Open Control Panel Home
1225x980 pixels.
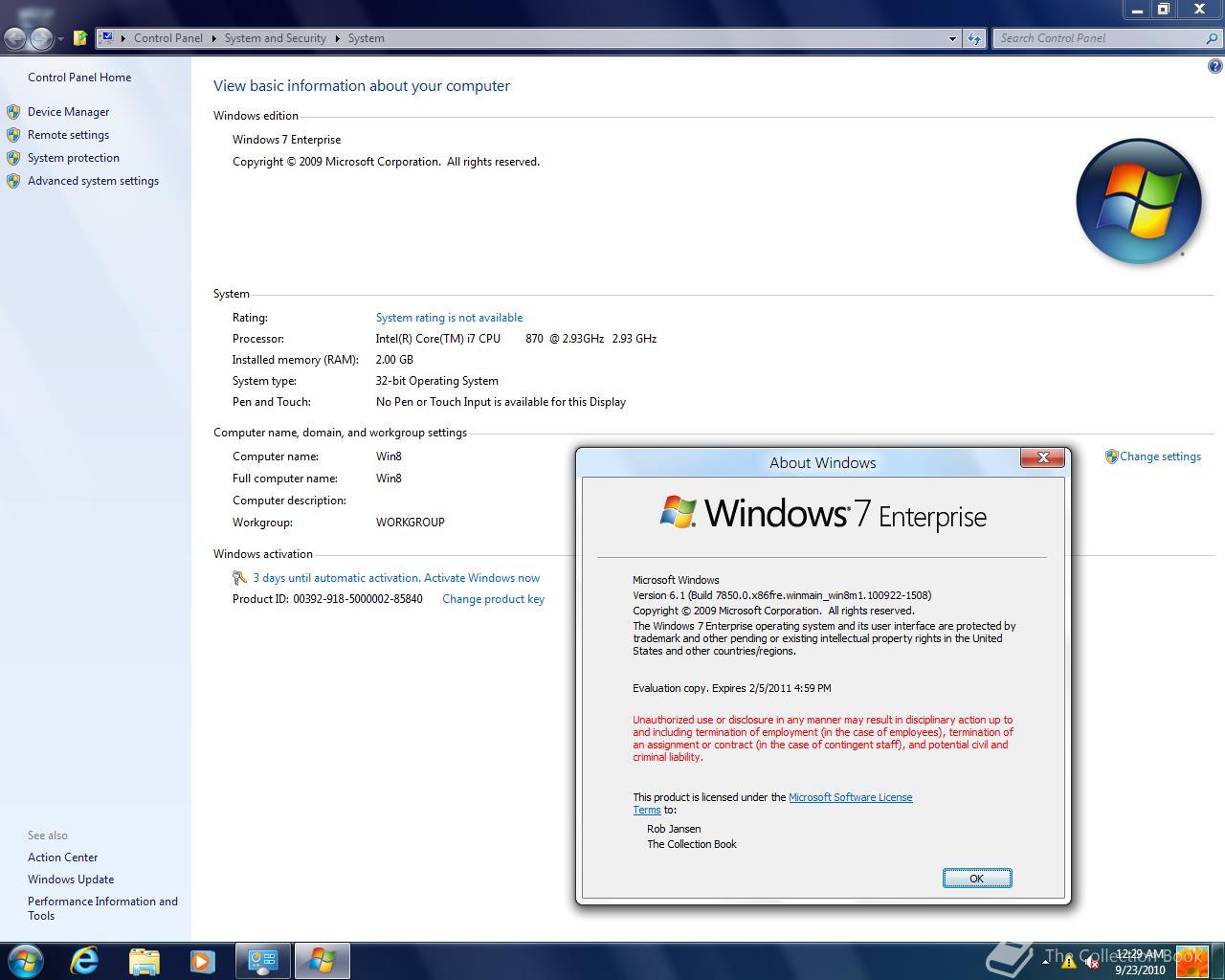[79, 78]
